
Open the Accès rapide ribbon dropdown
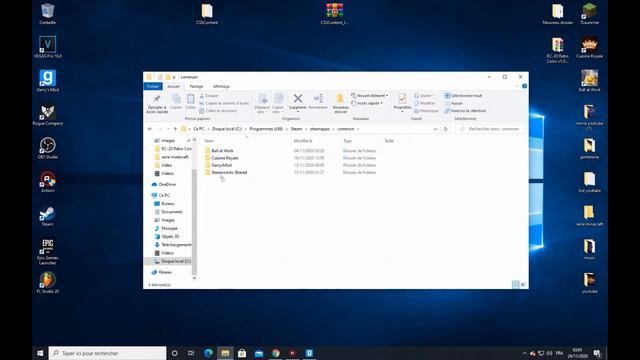(367, 103)
